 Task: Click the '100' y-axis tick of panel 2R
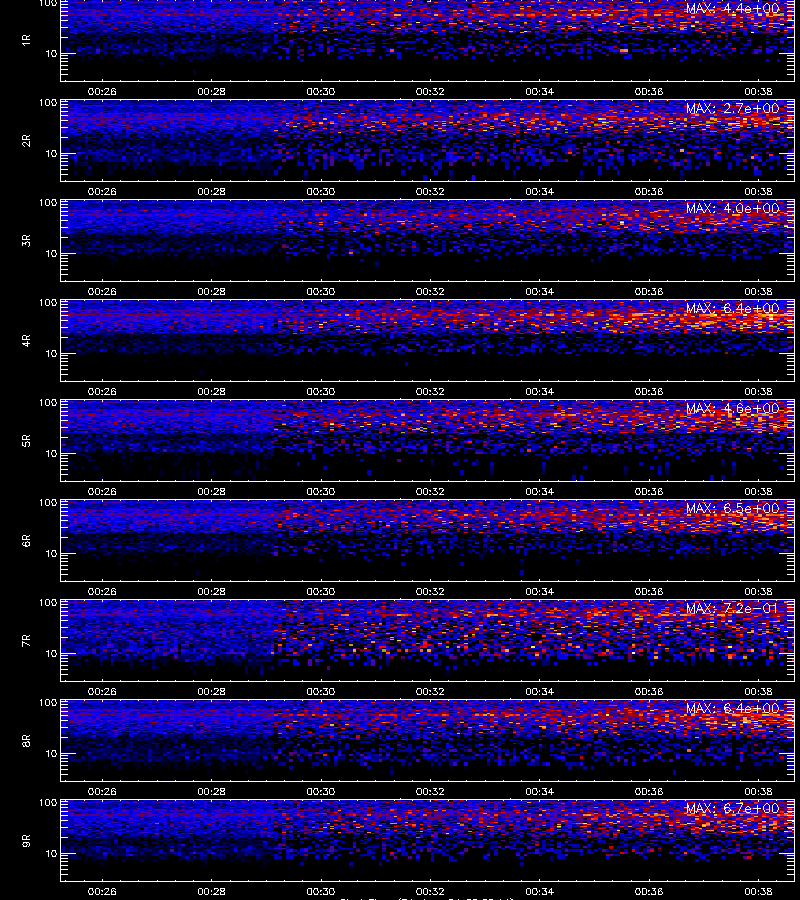[x=48, y=103]
